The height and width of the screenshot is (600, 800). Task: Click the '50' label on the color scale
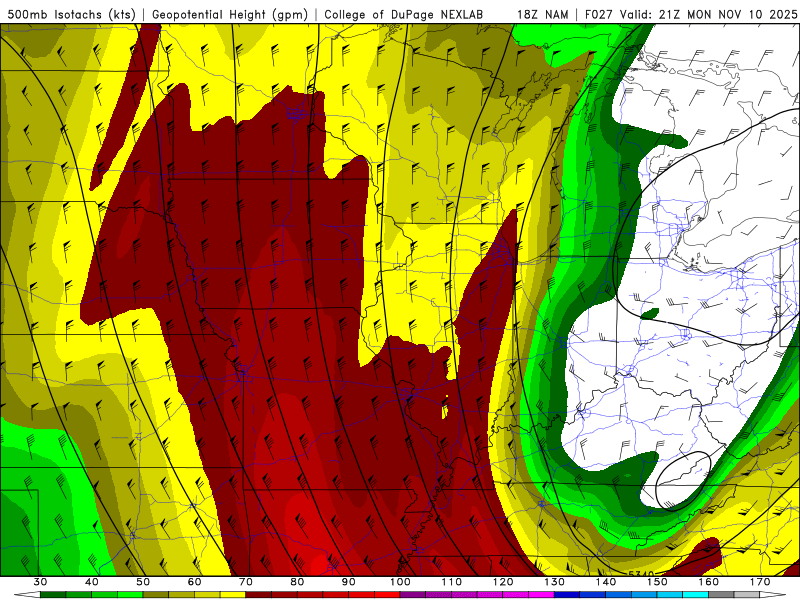pos(143,582)
